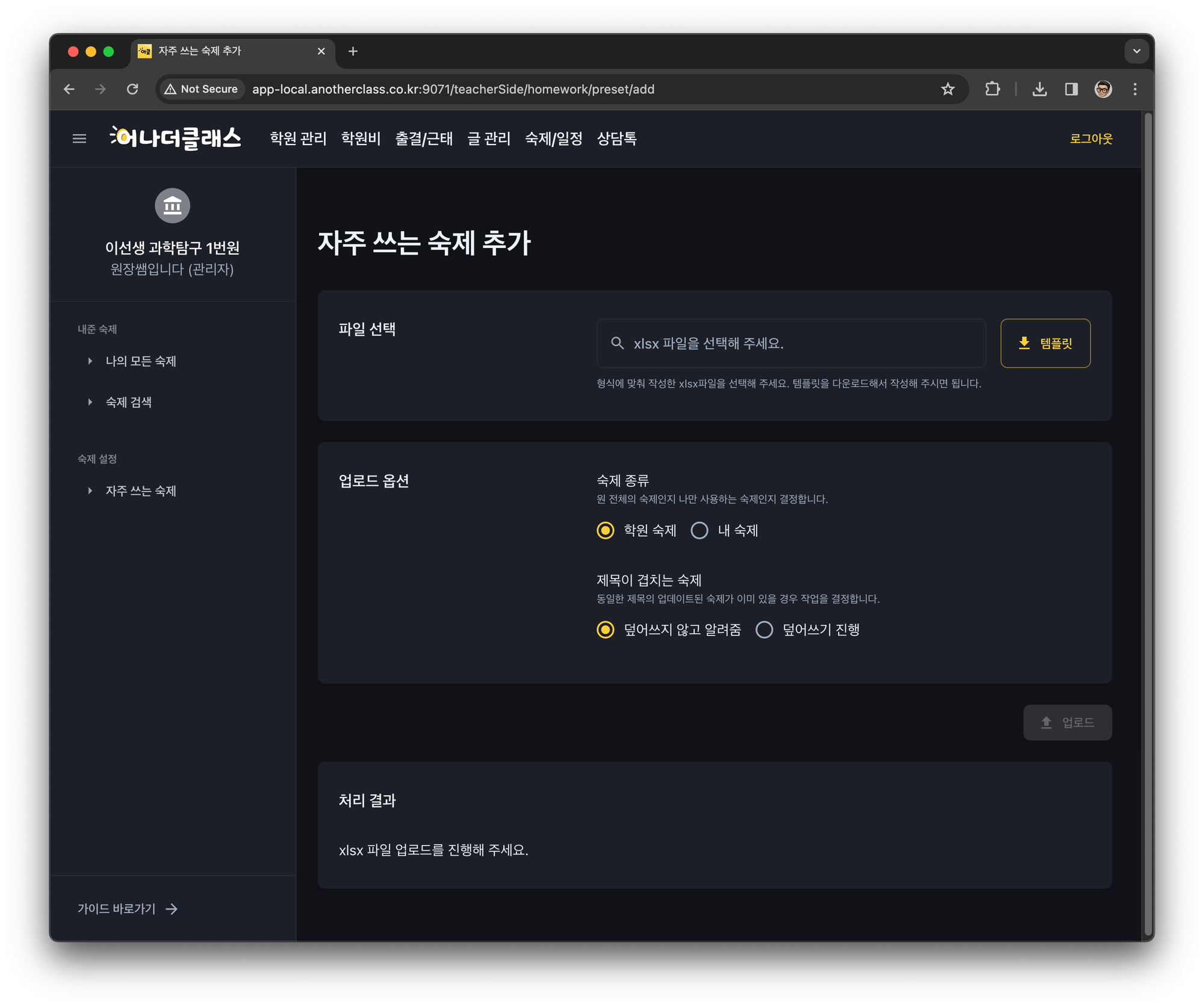Open the 글 관리 menu
This screenshot has width=1204, height=1007.
pyautogui.click(x=489, y=139)
